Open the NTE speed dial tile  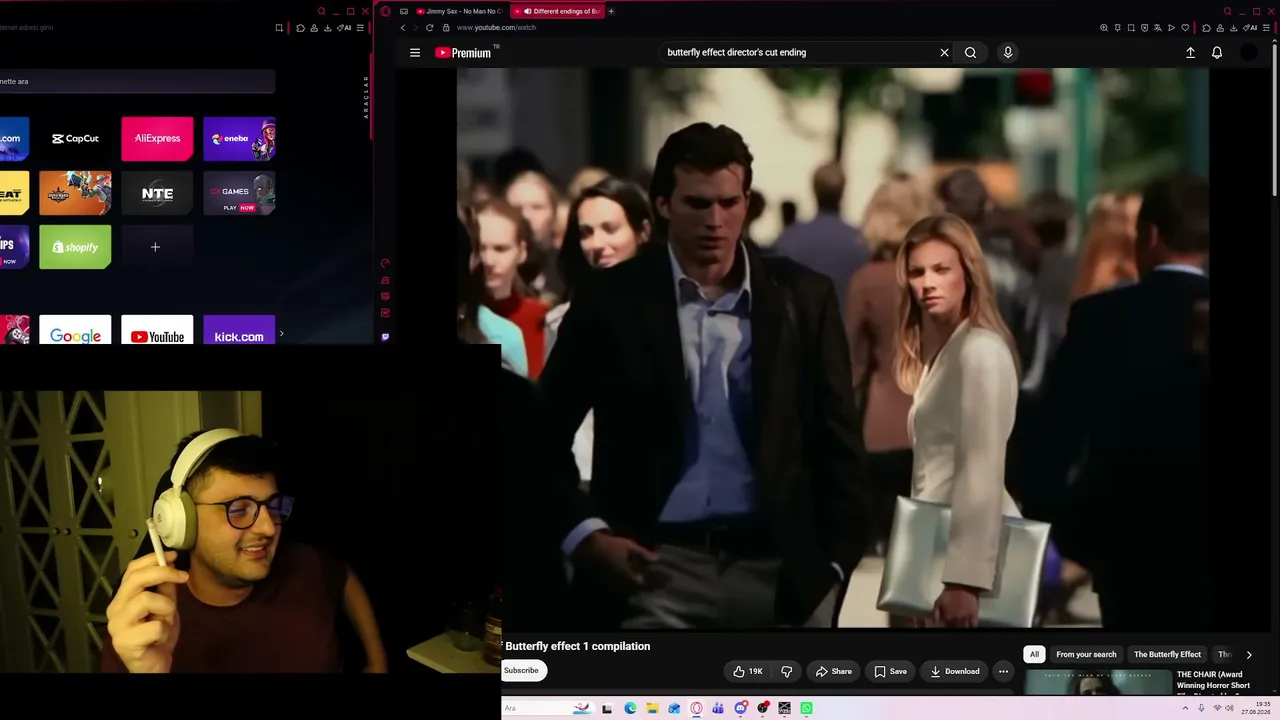point(157,193)
